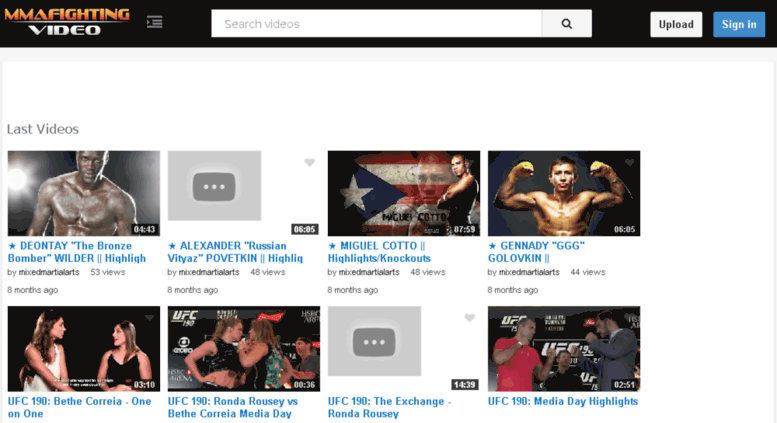Viewport: 777px width, 423px height.
Task: Open the Miguel Cotto video thumbnail
Action: click(404, 193)
